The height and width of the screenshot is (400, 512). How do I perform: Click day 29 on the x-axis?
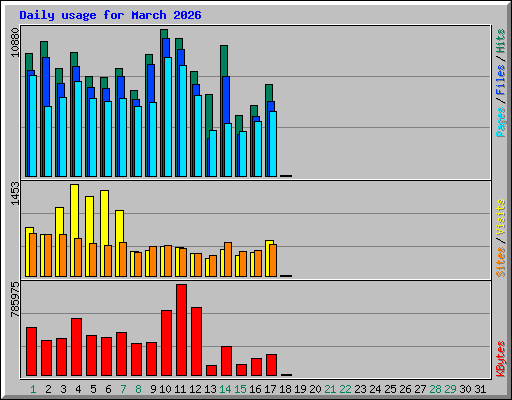[450, 389]
